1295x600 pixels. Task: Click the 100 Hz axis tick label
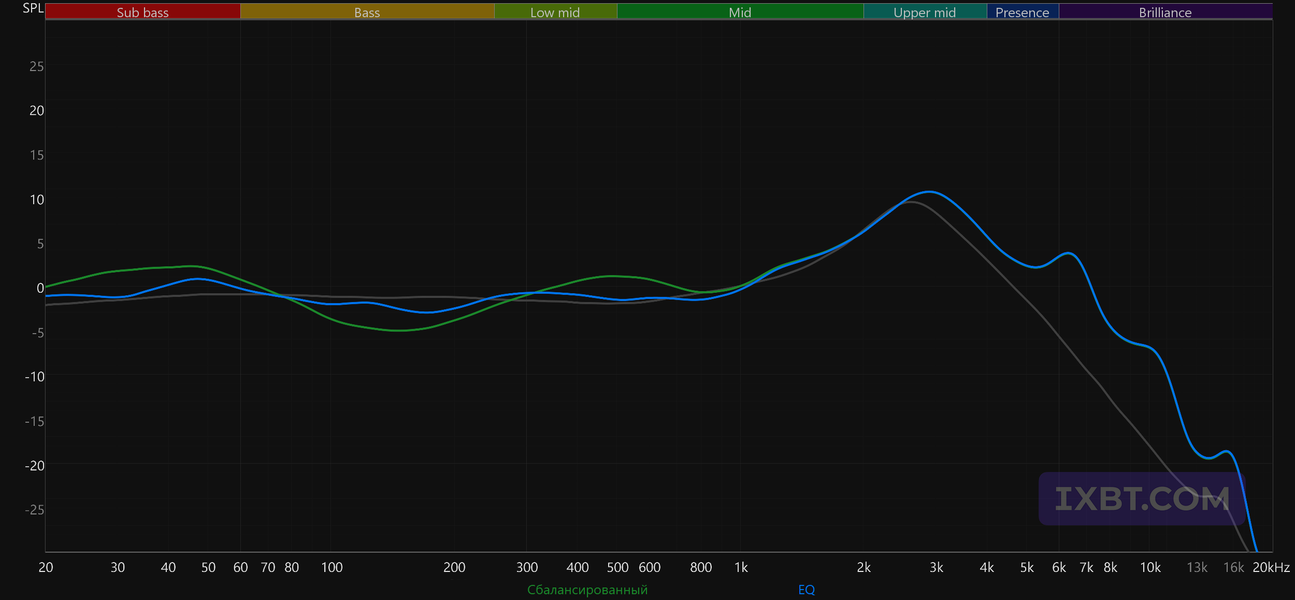332,567
